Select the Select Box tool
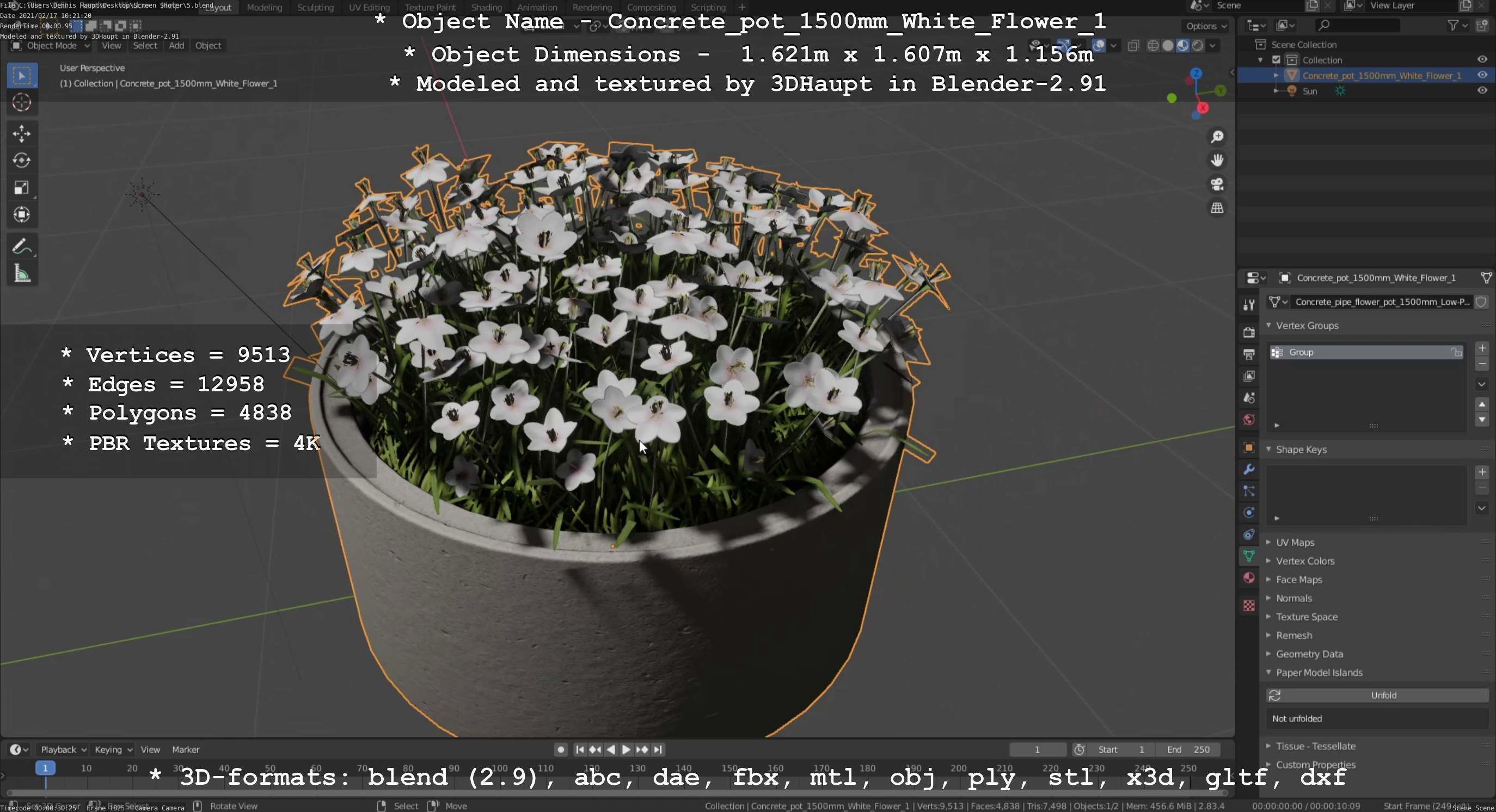Screen dimensions: 1496x812 click(22, 76)
